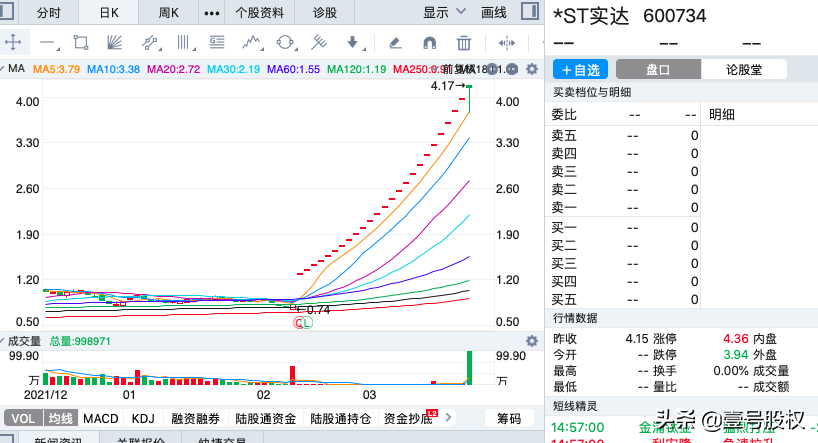This screenshot has height=443, width=818.
Task: Click the 总量:998971 volume total text
Action: [x=80, y=341]
